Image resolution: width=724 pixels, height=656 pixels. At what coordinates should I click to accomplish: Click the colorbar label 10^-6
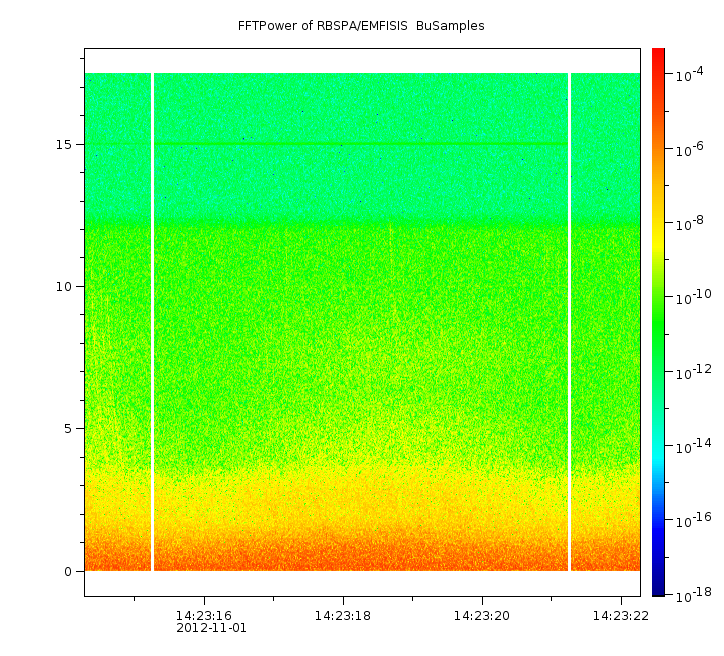click(x=690, y=149)
